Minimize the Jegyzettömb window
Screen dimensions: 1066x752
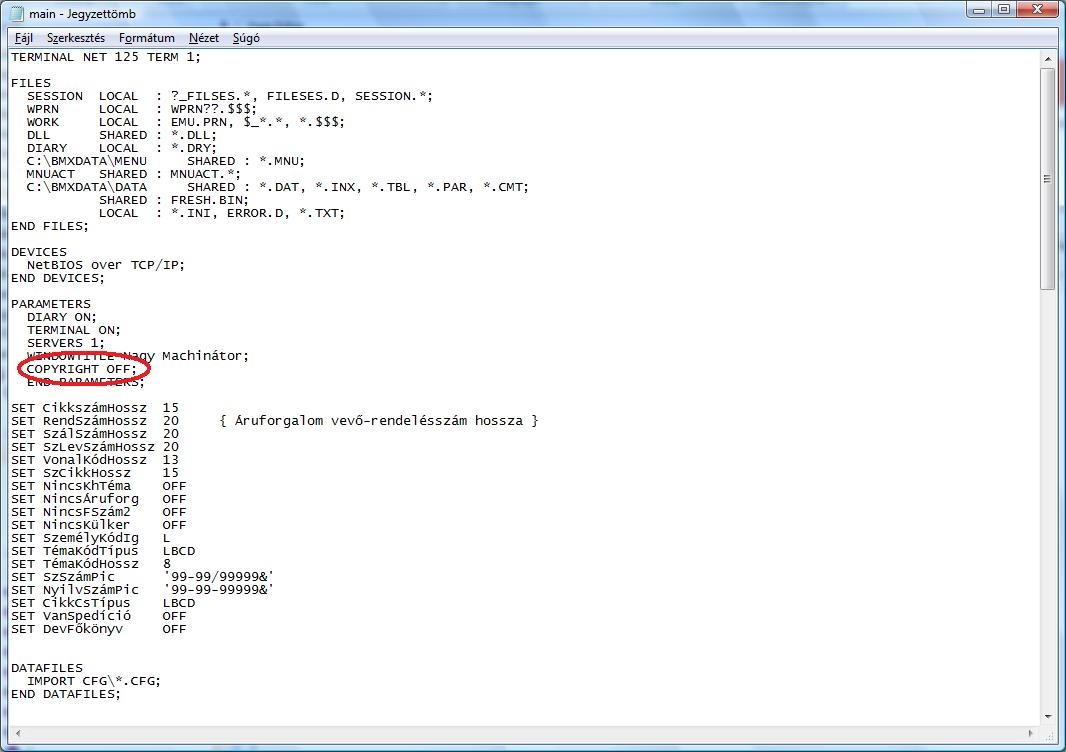tap(979, 10)
